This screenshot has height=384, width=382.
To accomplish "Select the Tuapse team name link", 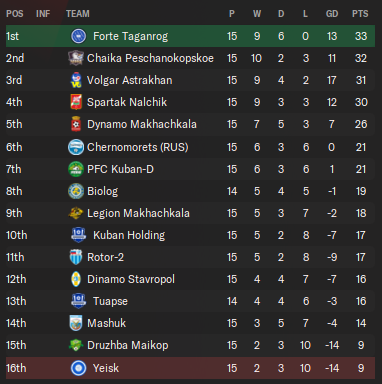I will 110,301.
